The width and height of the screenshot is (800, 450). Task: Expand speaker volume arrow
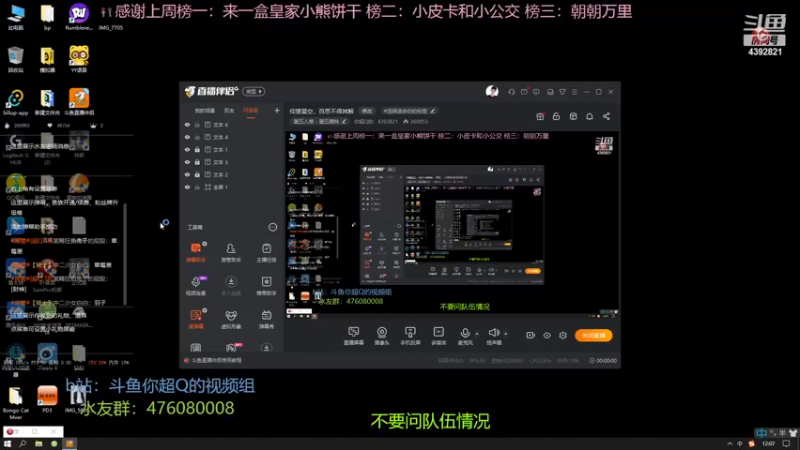[506, 334]
